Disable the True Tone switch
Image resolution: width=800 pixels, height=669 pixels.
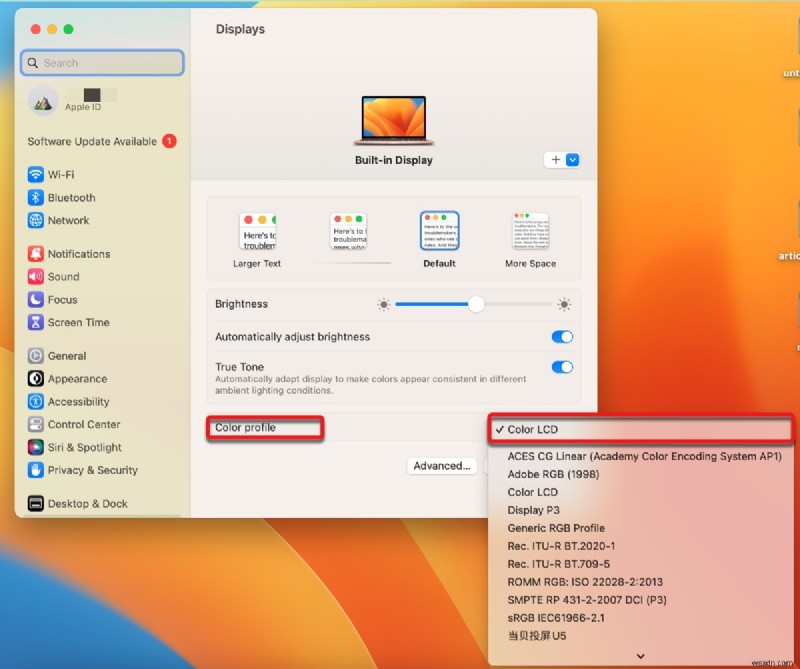562,367
